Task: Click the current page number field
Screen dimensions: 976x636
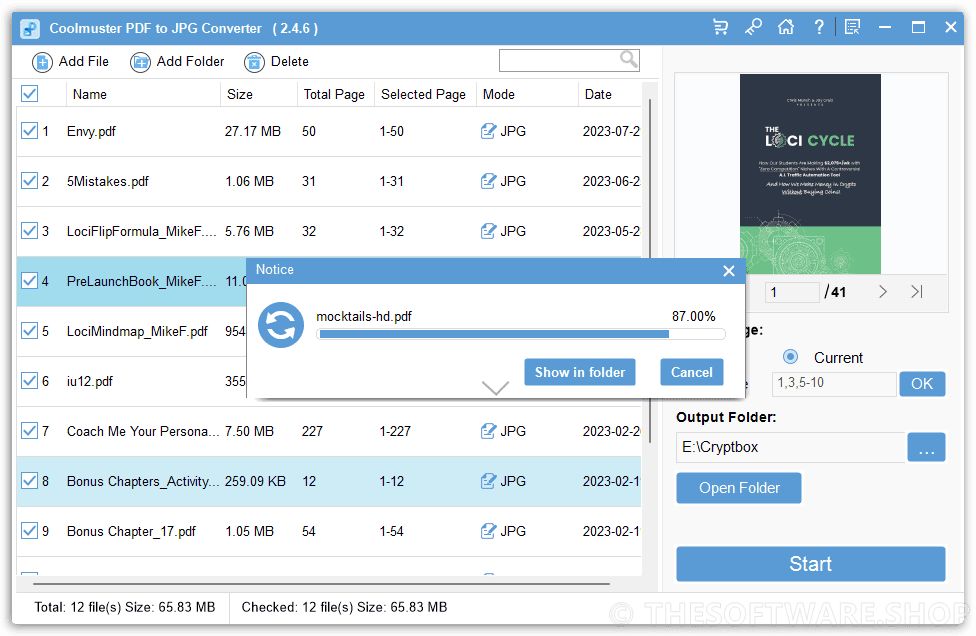Action: (792, 292)
